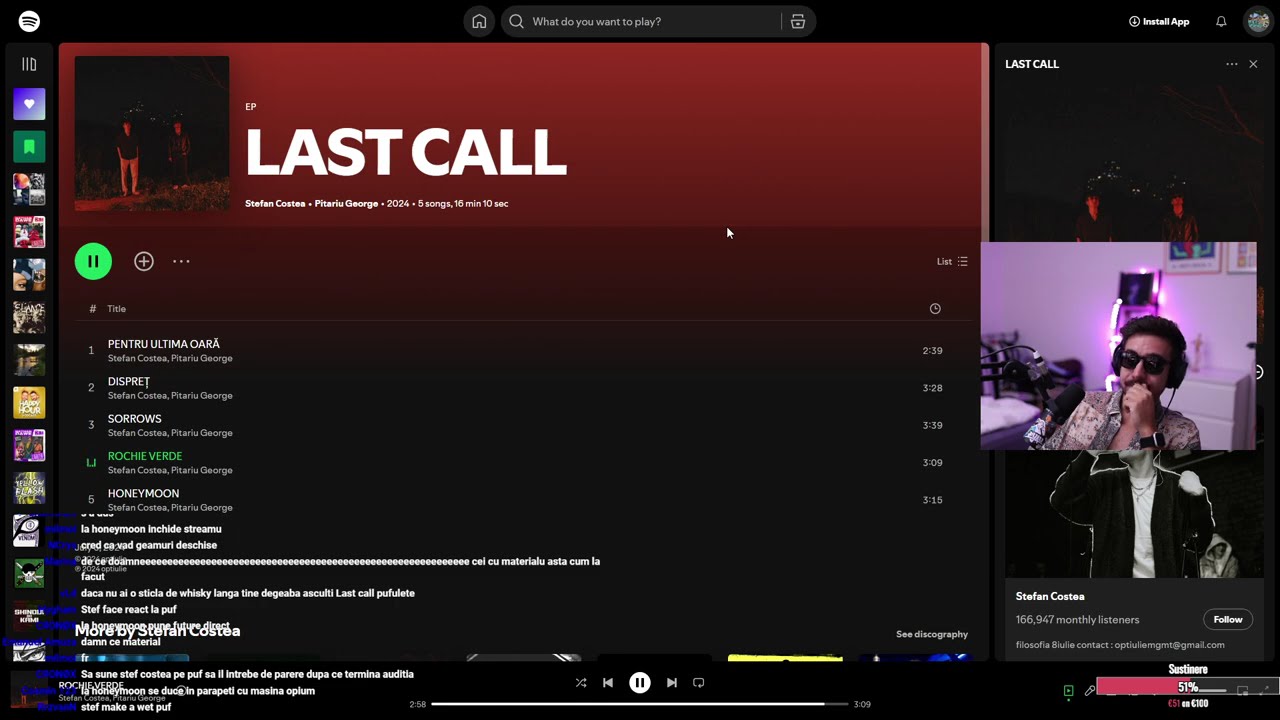Select the 2:39 duration of first track
The image size is (1280, 720).
(932, 351)
